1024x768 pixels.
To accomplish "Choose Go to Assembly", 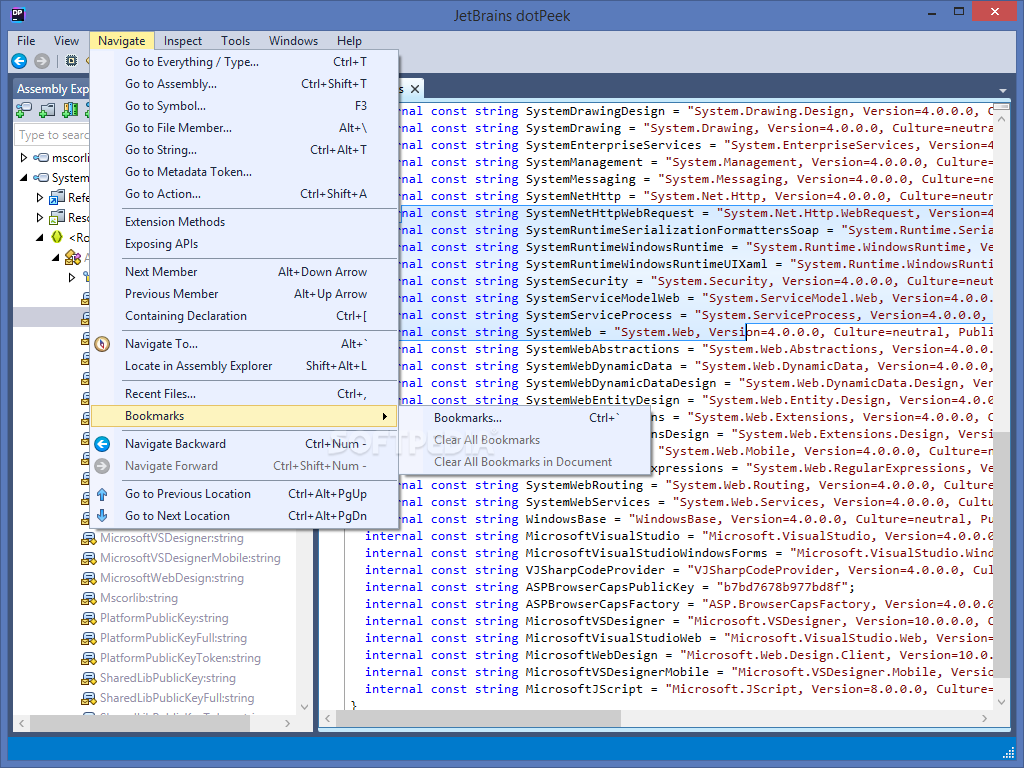I will (x=244, y=84).
